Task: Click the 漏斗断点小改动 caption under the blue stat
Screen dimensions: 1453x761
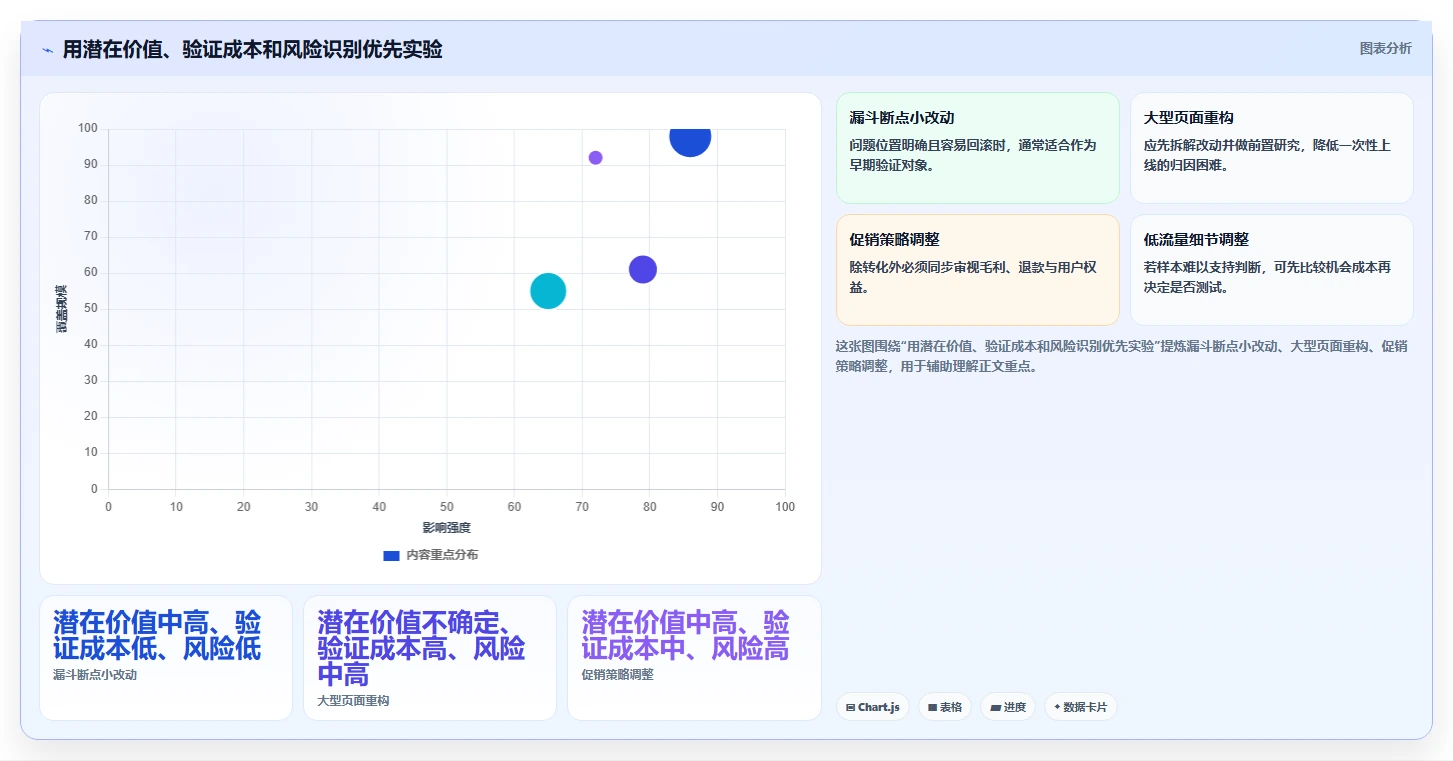Action: pos(95,675)
